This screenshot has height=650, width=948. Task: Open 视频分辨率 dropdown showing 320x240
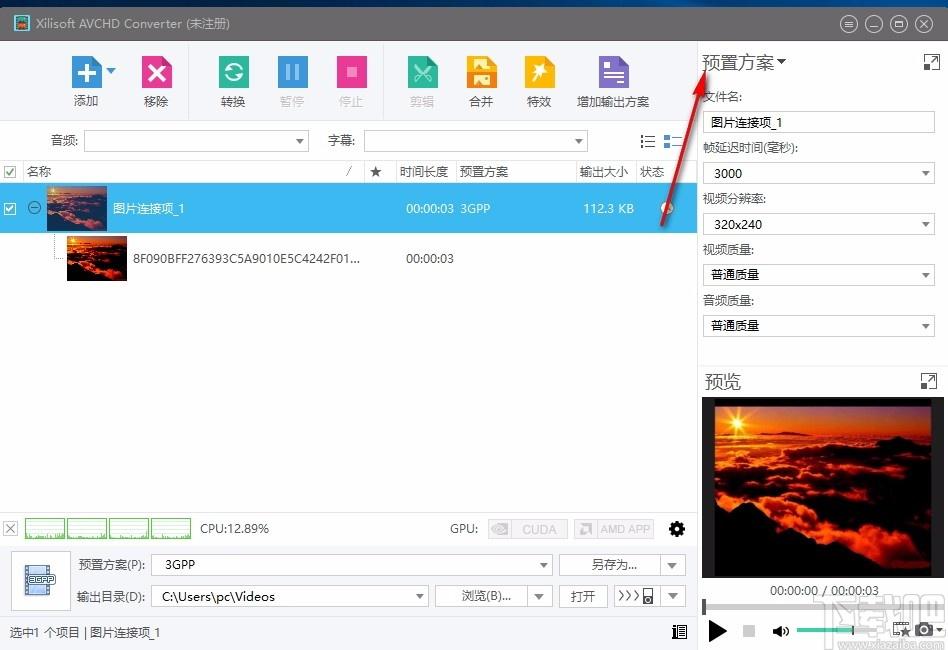pyautogui.click(x=819, y=224)
